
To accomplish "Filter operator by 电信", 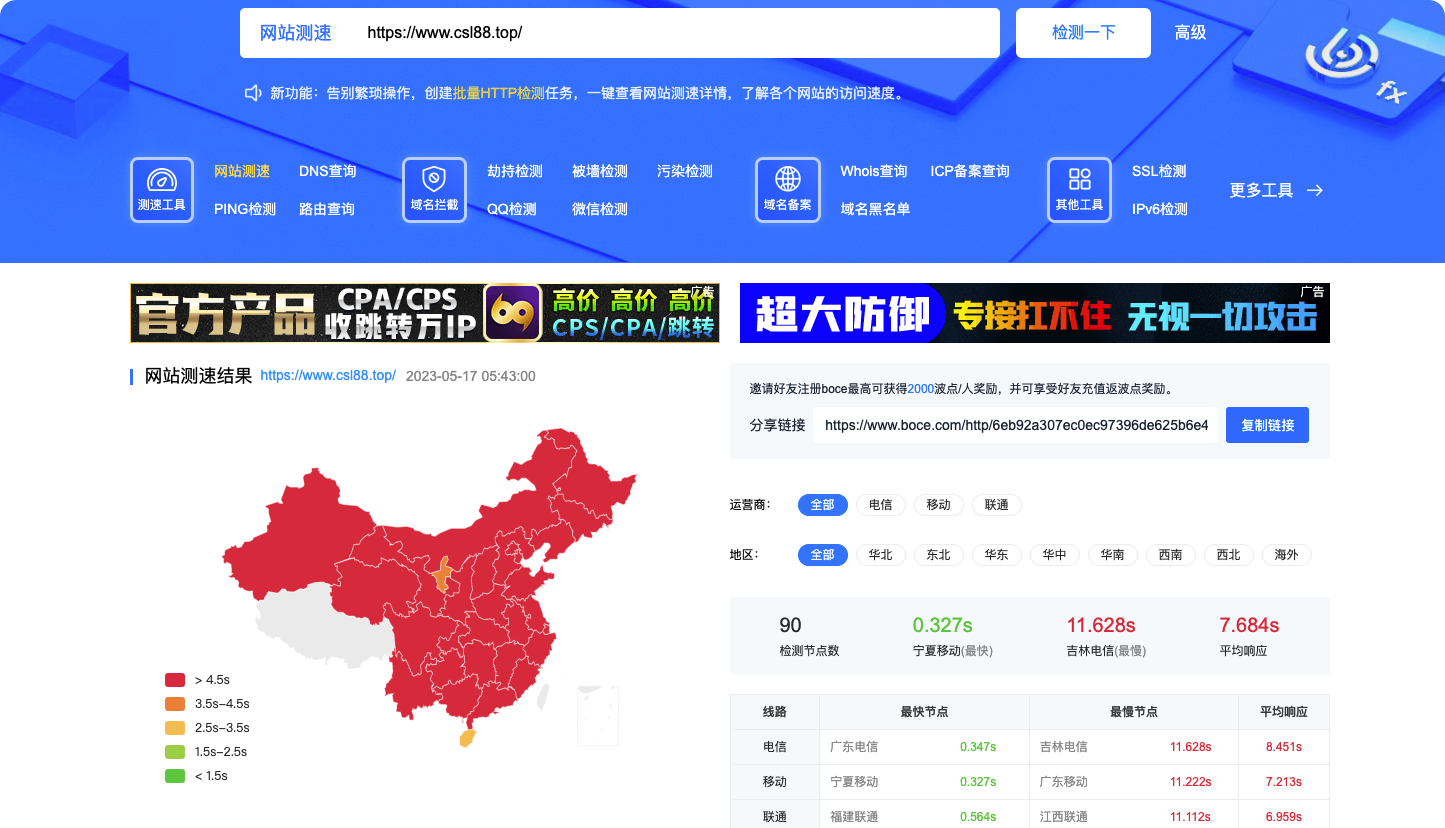I will [x=881, y=505].
